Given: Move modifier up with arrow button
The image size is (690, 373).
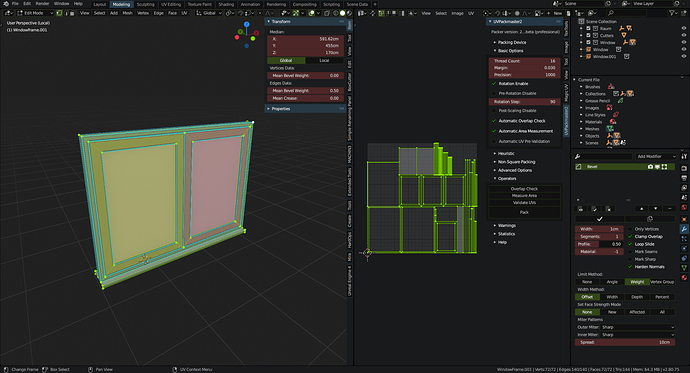Looking at the screenshot, I should (x=642, y=208).
